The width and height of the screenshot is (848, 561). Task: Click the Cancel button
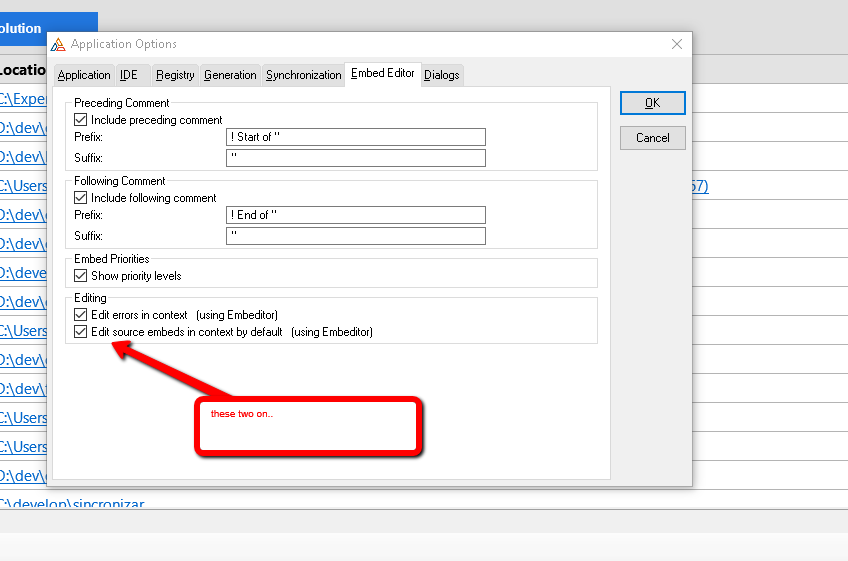tap(652, 138)
